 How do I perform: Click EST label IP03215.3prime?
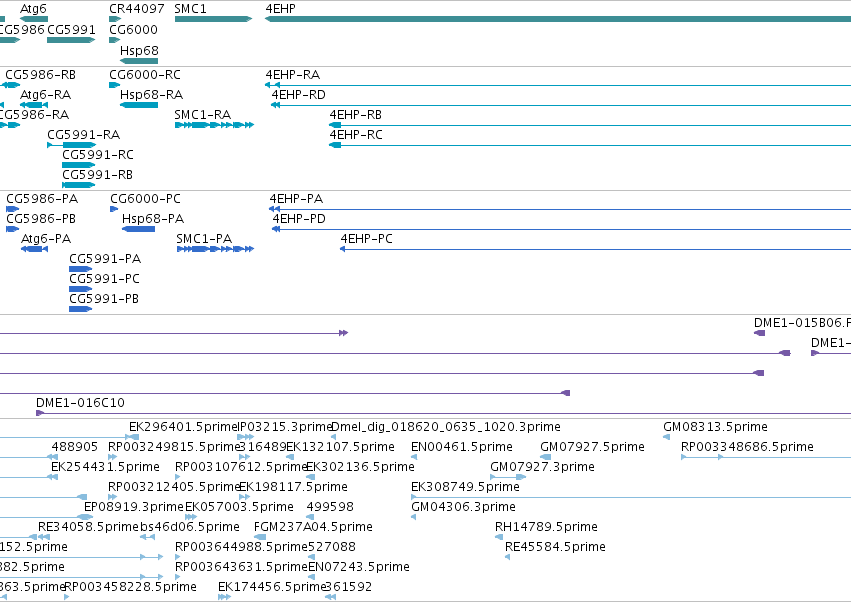(285, 427)
